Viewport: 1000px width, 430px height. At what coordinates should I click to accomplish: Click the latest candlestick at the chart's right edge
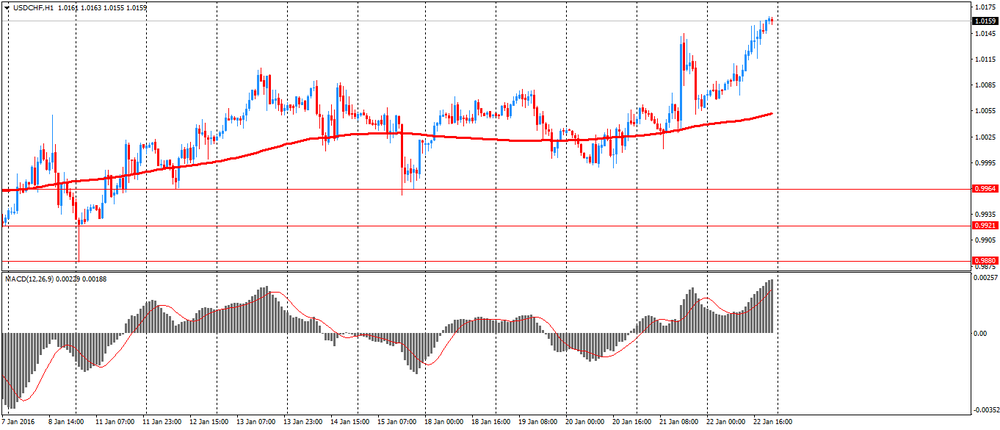tap(772, 20)
